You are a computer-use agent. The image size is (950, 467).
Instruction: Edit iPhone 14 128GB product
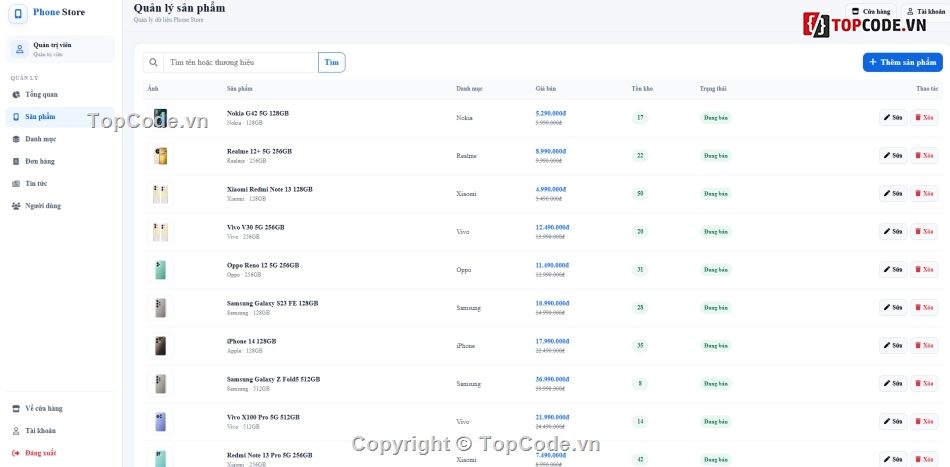893,346
